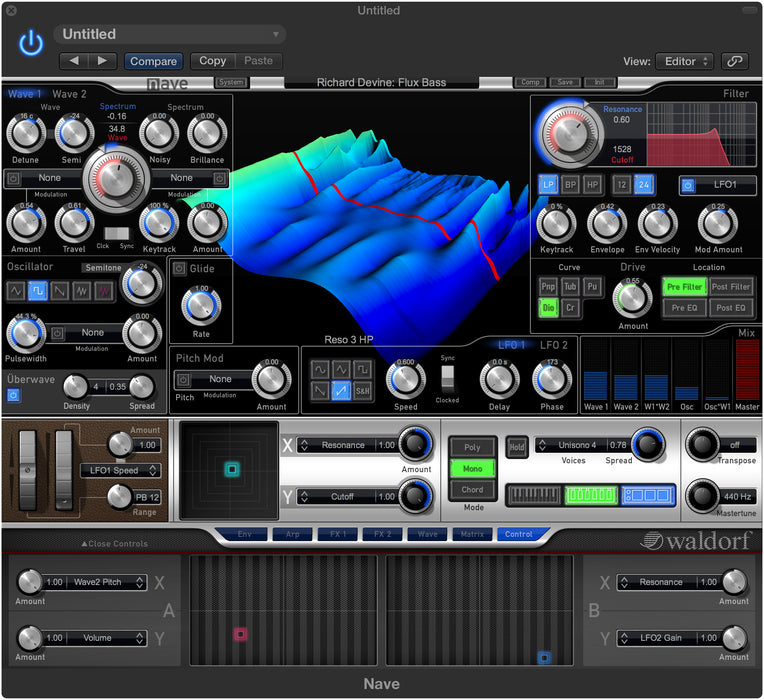
Task: Open the Untitled preset dropdown
Action: [x=170, y=35]
